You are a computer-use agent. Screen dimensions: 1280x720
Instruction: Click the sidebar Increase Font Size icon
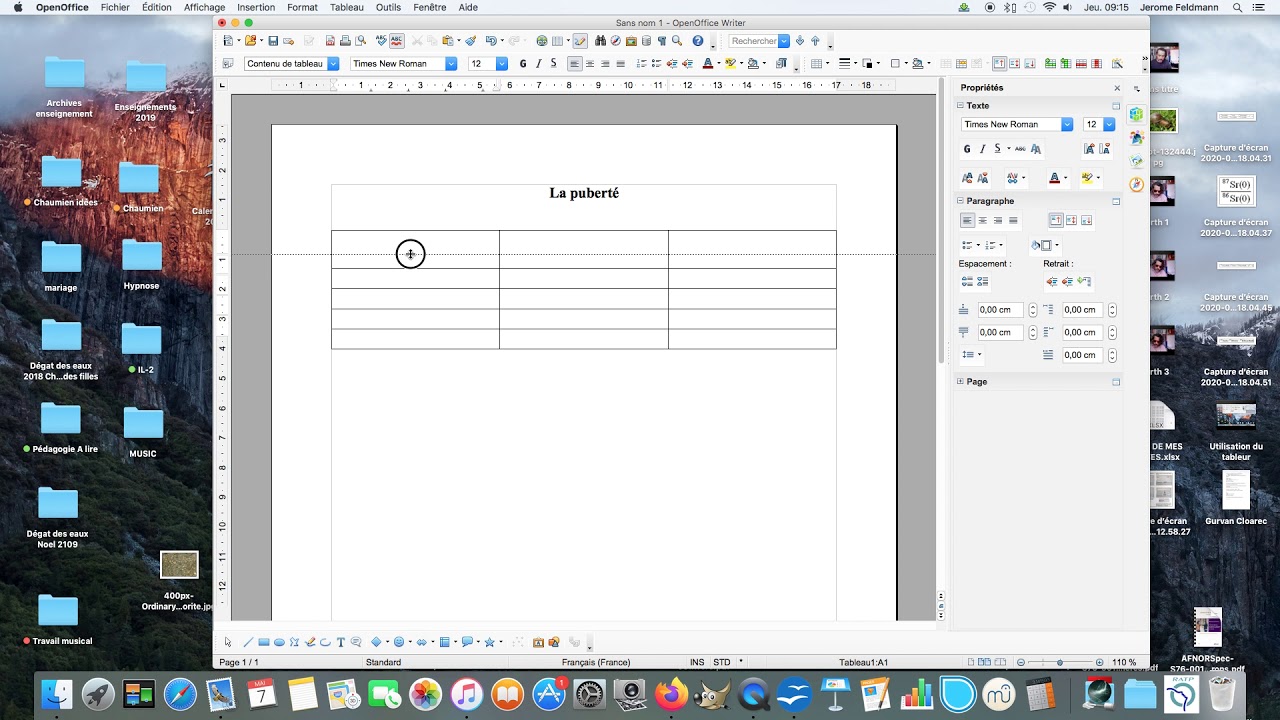pyautogui.click(x=1089, y=149)
